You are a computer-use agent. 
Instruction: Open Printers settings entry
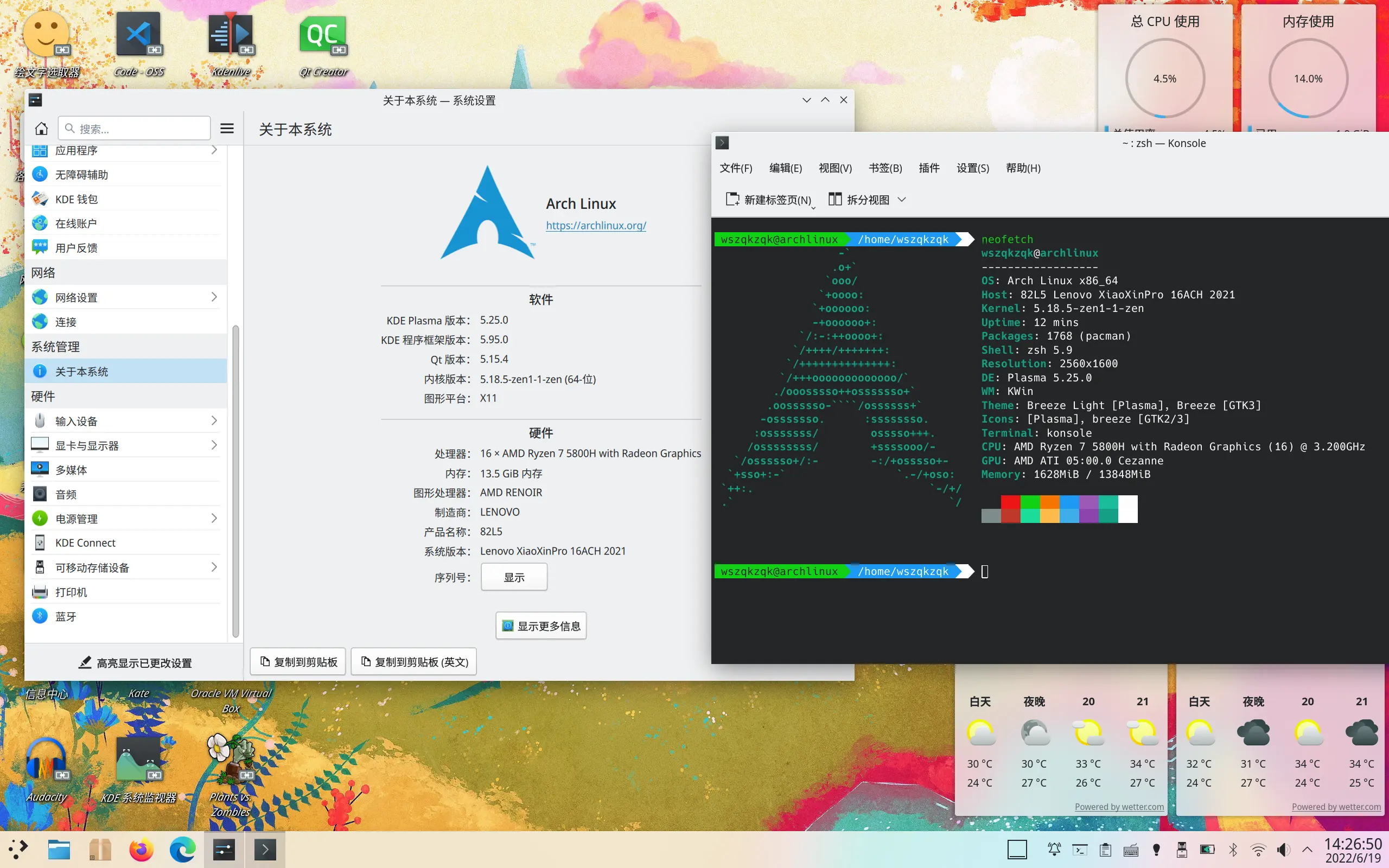[126, 592]
